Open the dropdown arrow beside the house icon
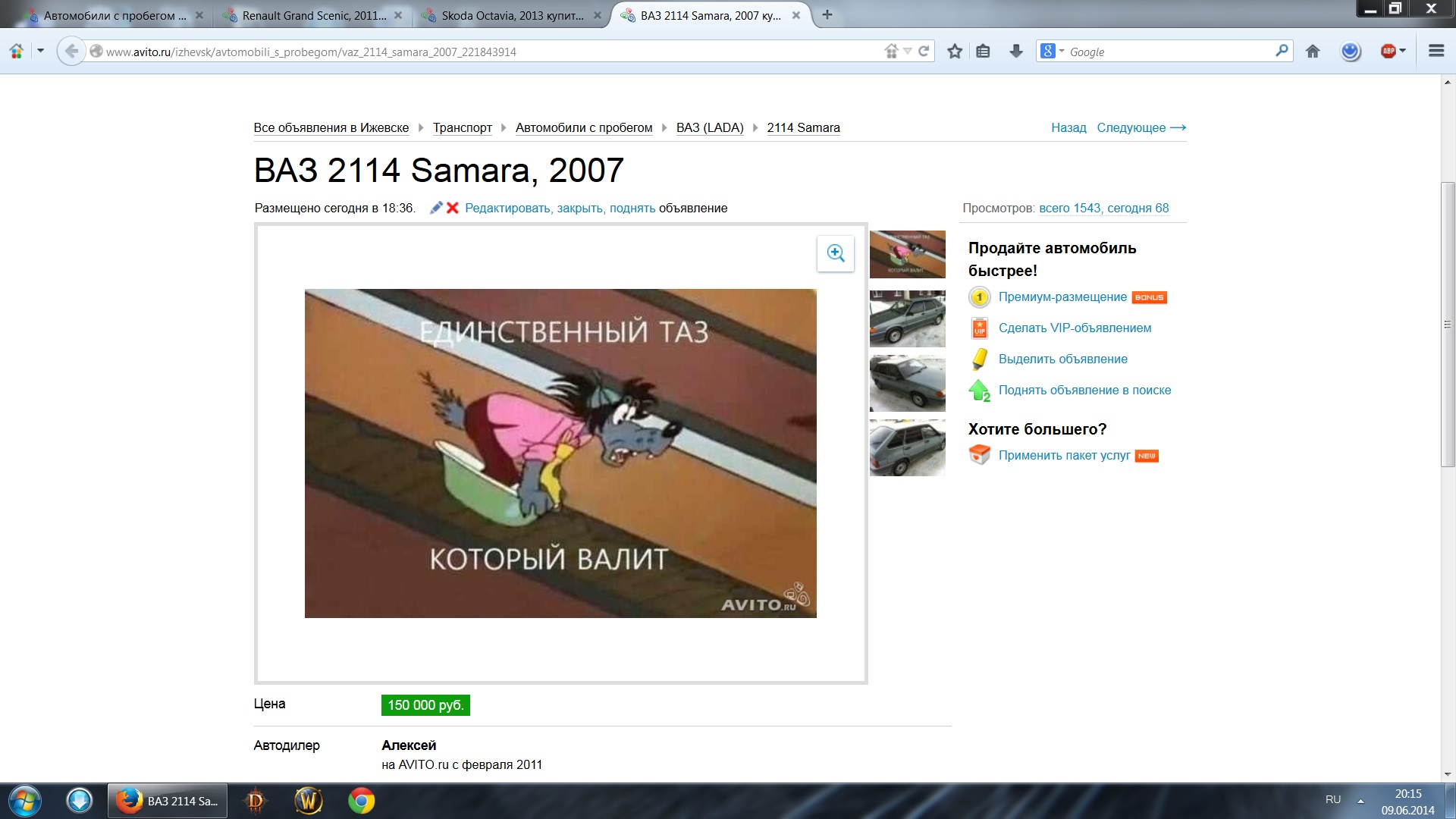Viewport: 1456px width, 819px height. [40, 52]
